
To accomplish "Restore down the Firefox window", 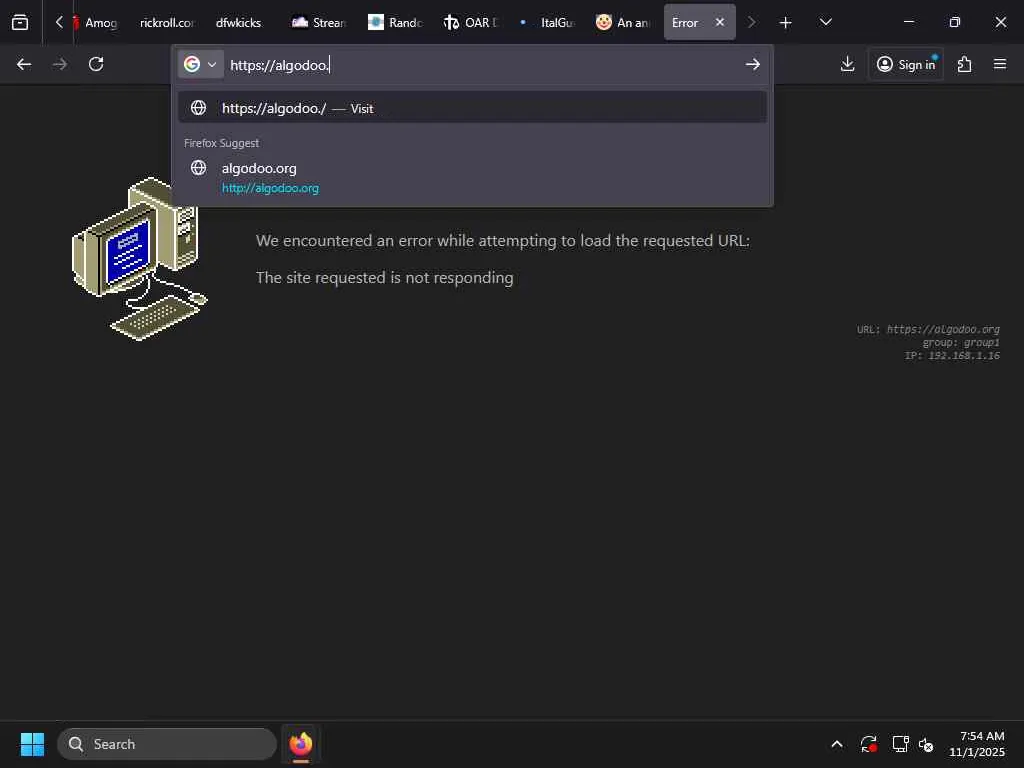I will [x=955, y=22].
